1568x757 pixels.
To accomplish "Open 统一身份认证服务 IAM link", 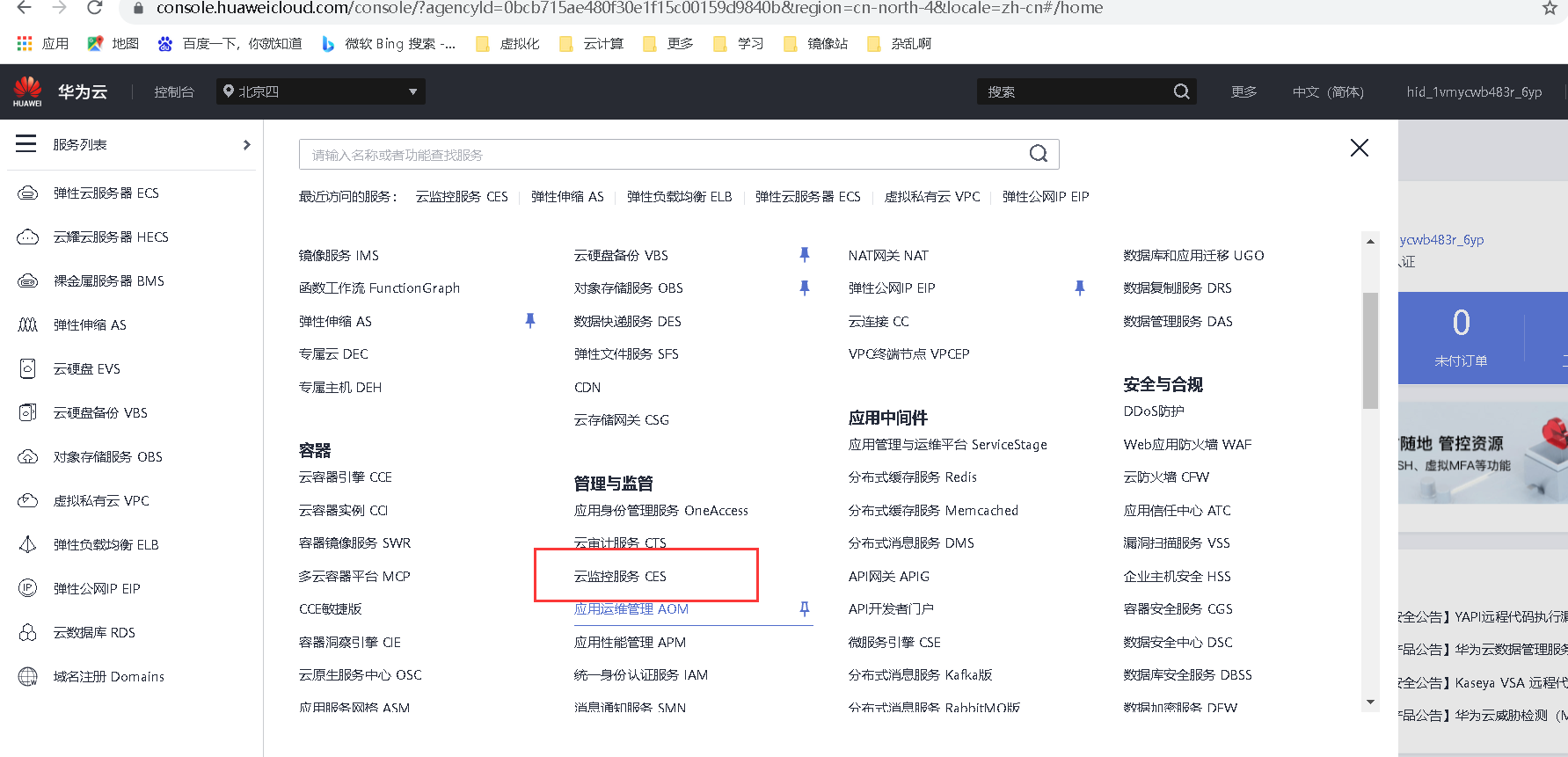I will coord(641,674).
